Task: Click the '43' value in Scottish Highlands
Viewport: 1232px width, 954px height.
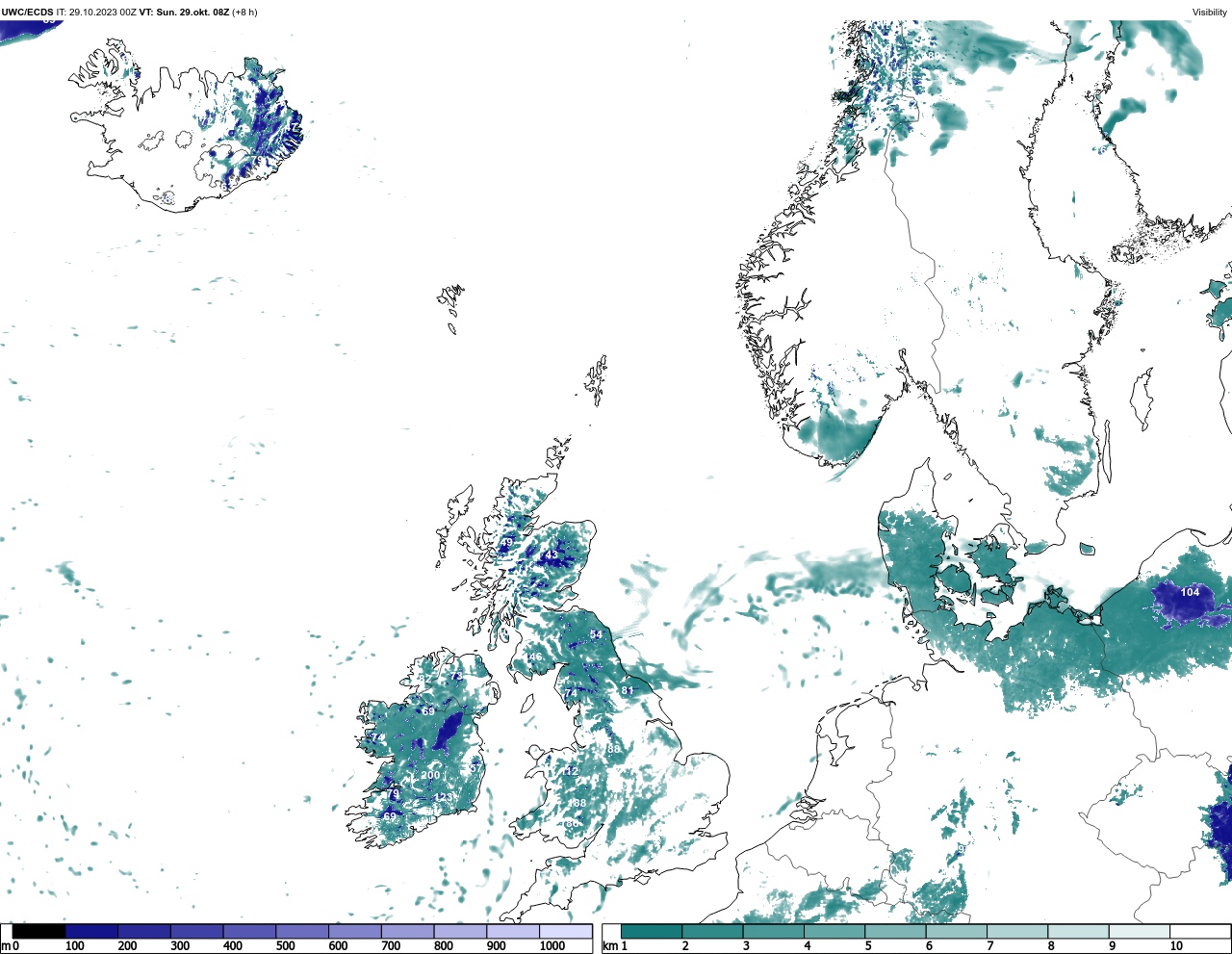Action: tap(552, 555)
